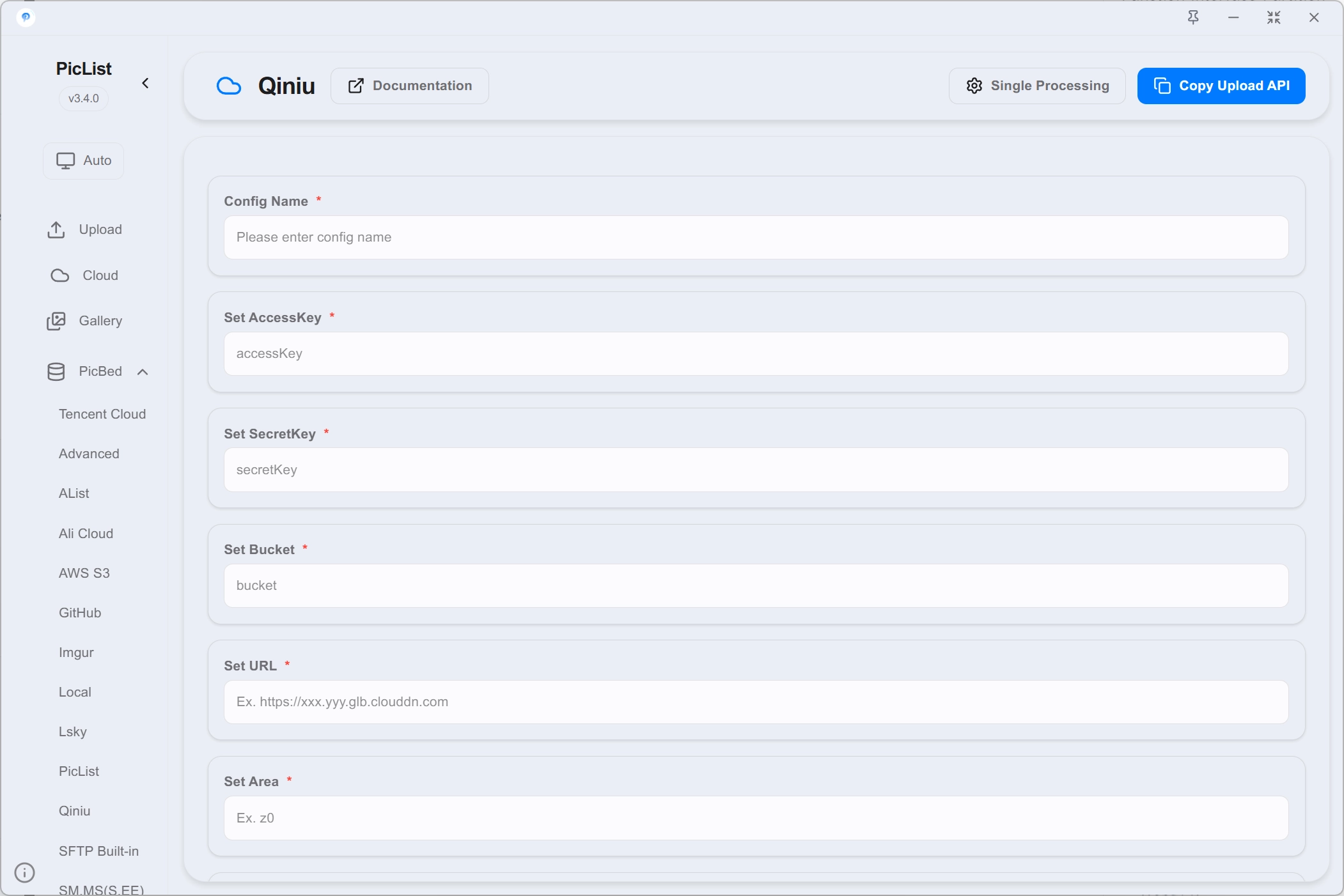Viewport: 1344px width, 896px height.
Task: Select Local picbed
Action: tap(75, 692)
